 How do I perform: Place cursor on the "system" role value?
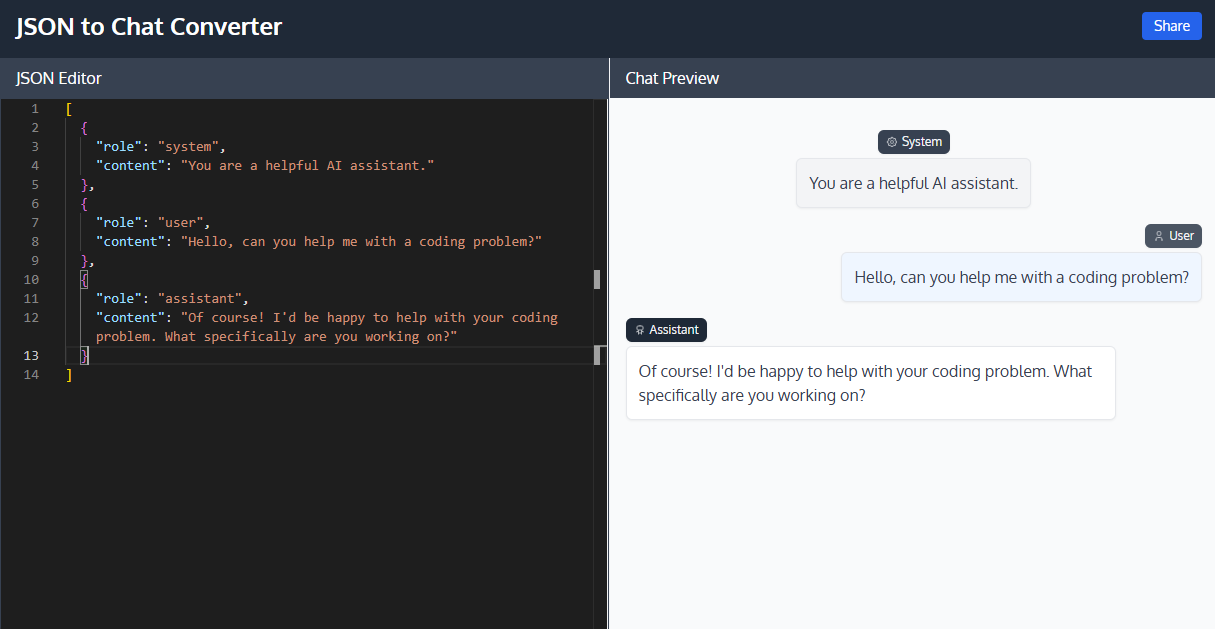click(x=188, y=147)
